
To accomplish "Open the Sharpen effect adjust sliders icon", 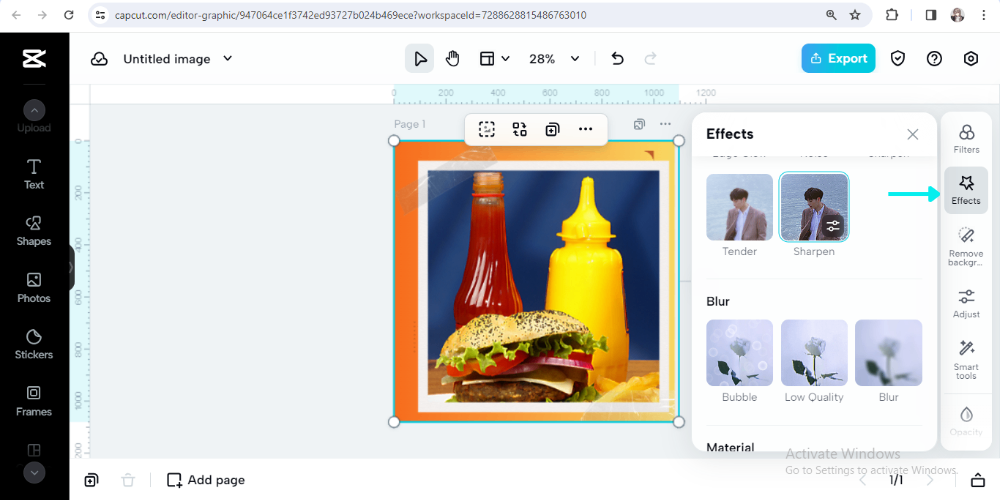I will (832, 226).
